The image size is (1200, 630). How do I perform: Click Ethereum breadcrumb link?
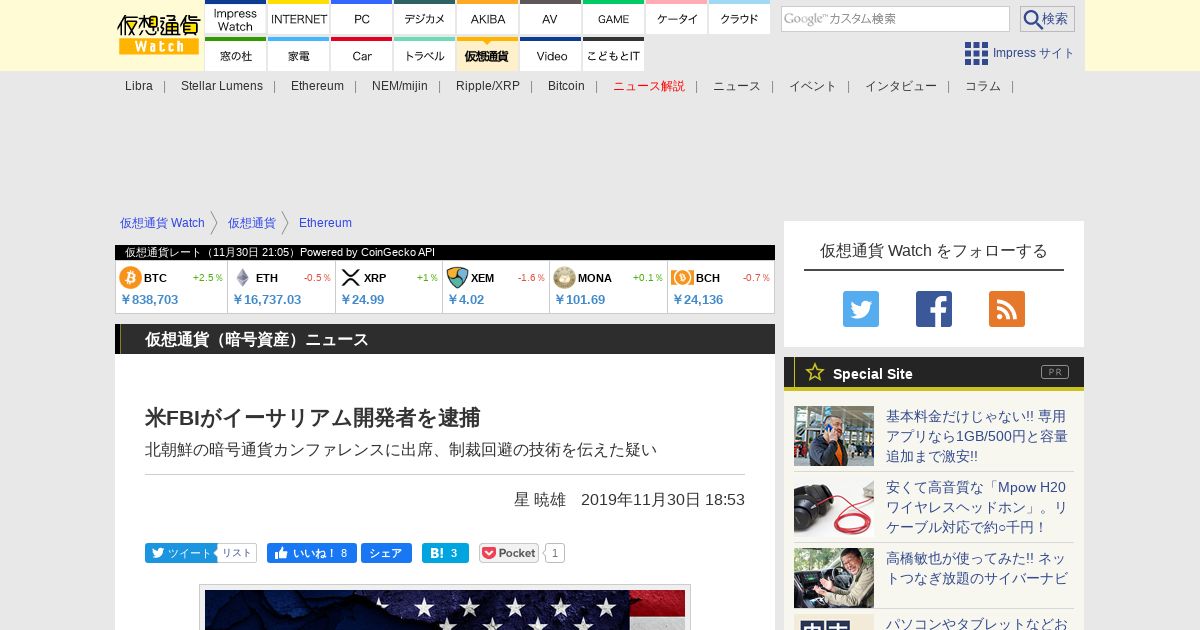[325, 223]
